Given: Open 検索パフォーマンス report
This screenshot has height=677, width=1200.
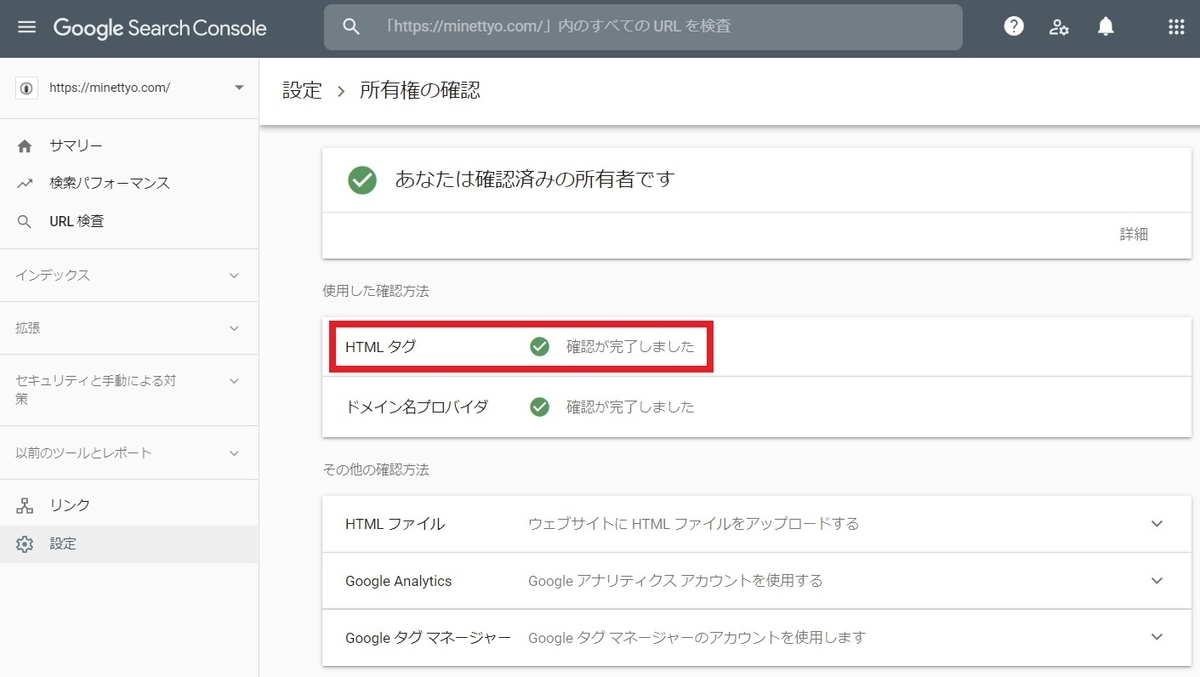Looking at the screenshot, I should [x=110, y=184].
